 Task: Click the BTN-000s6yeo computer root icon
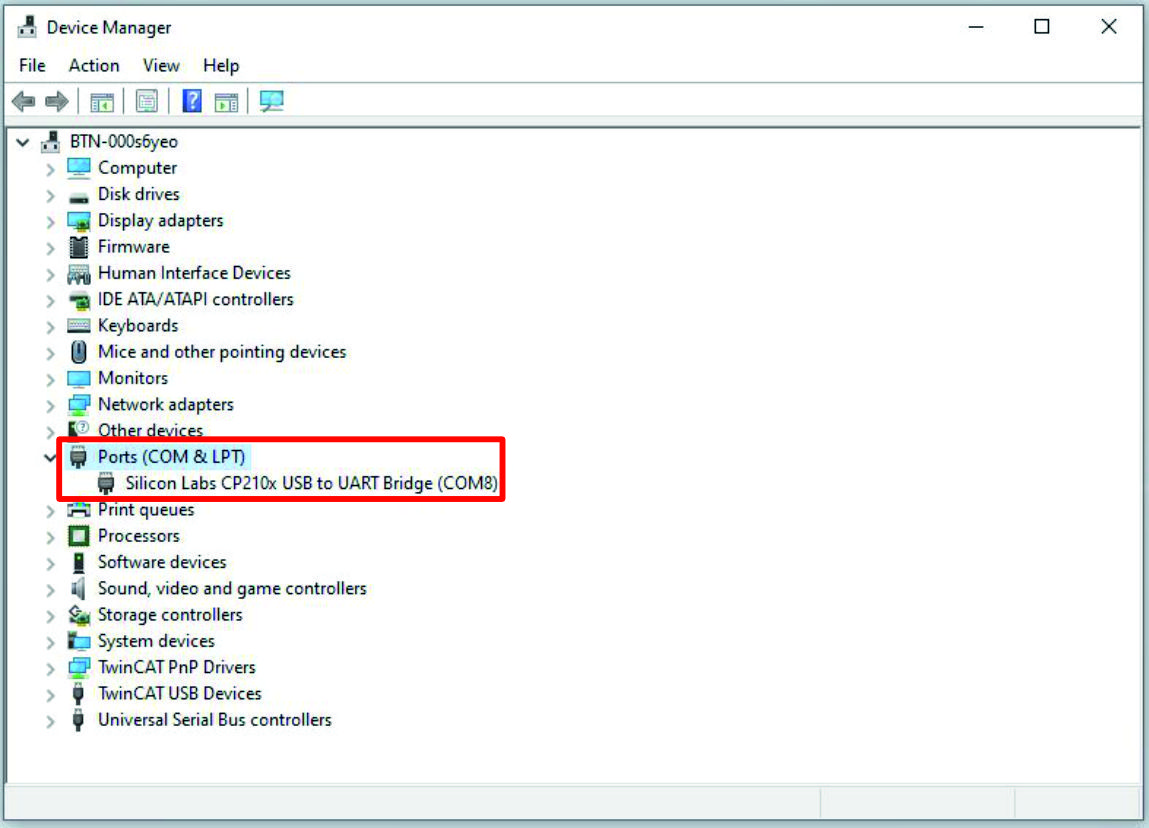(51, 141)
